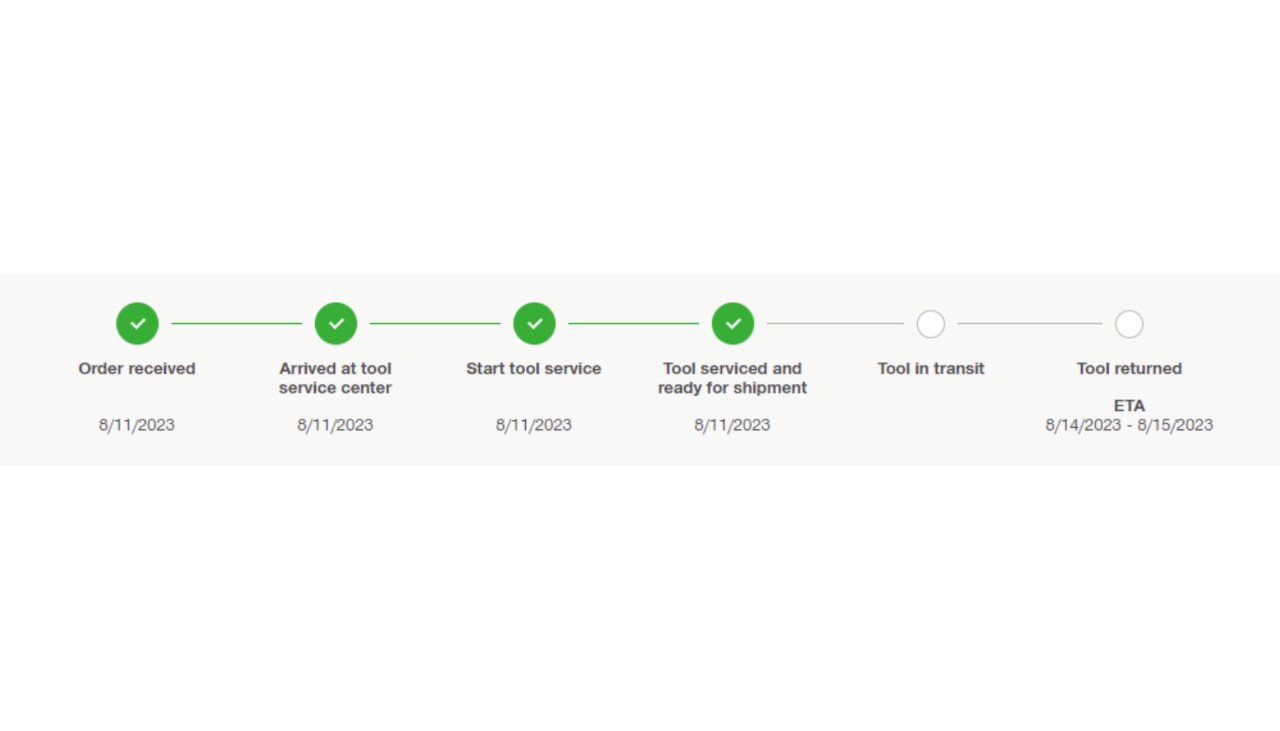
Task: Select the 8/14/2023 - 8/15/2023 ETA range
Action: click(1129, 425)
